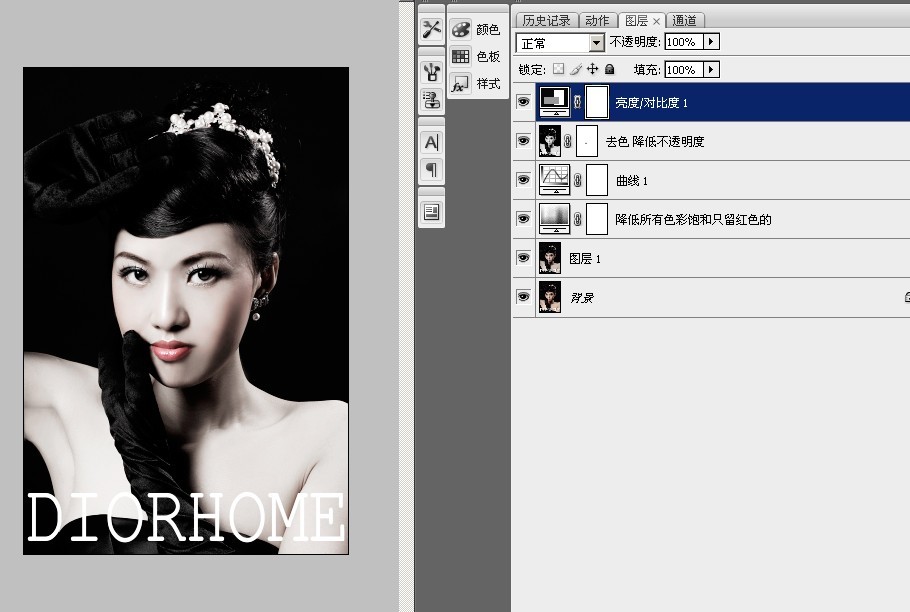The image size is (910, 612).
Task: Open the 色板 swatches panel
Action: tap(476, 56)
